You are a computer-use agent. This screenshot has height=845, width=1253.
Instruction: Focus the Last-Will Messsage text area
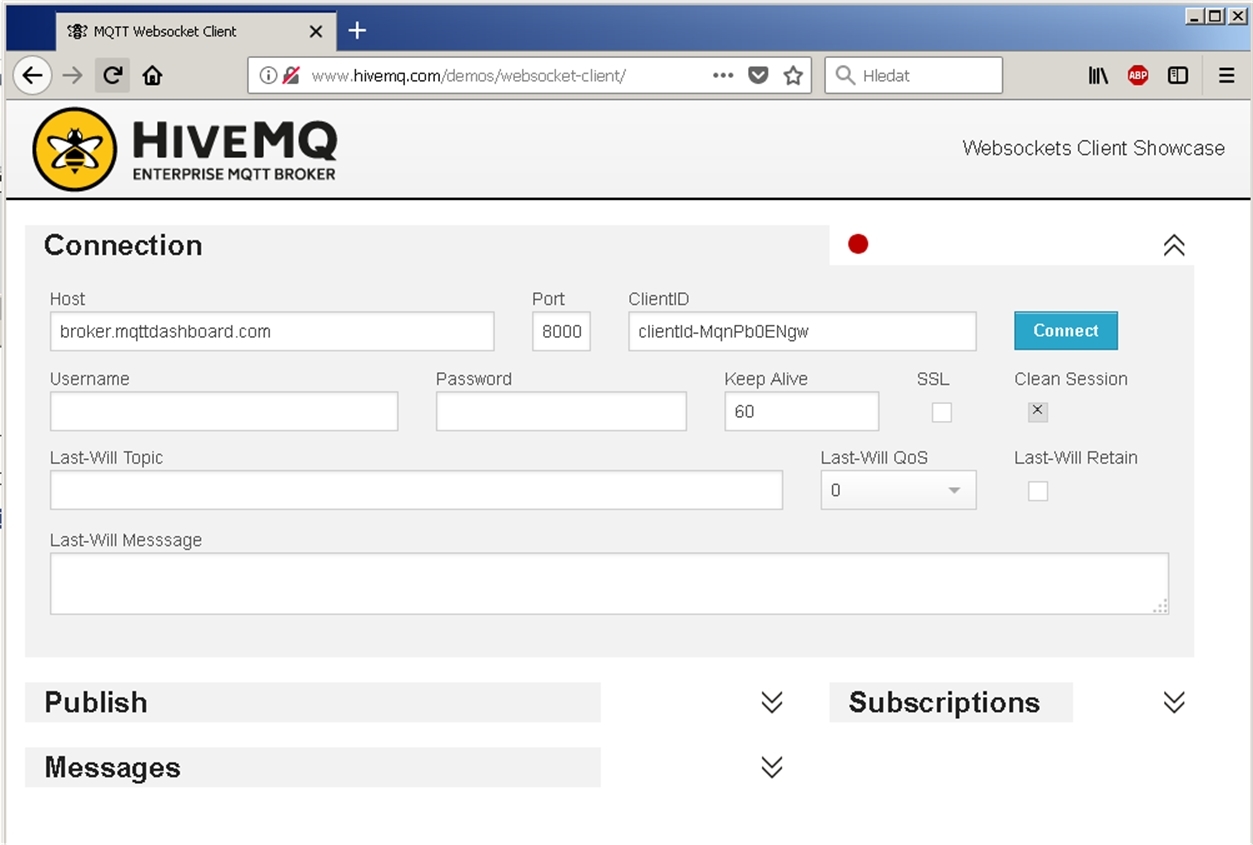(609, 583)
